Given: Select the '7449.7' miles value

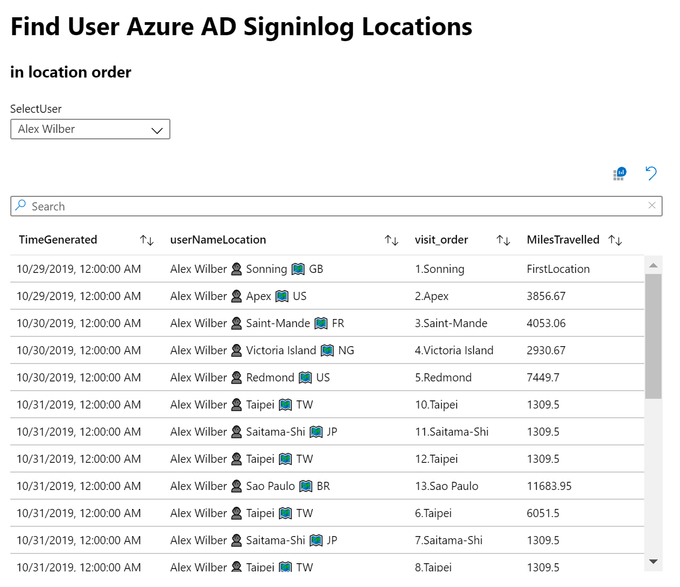Looking at the screenshot, I should click(x=543, y=377).
